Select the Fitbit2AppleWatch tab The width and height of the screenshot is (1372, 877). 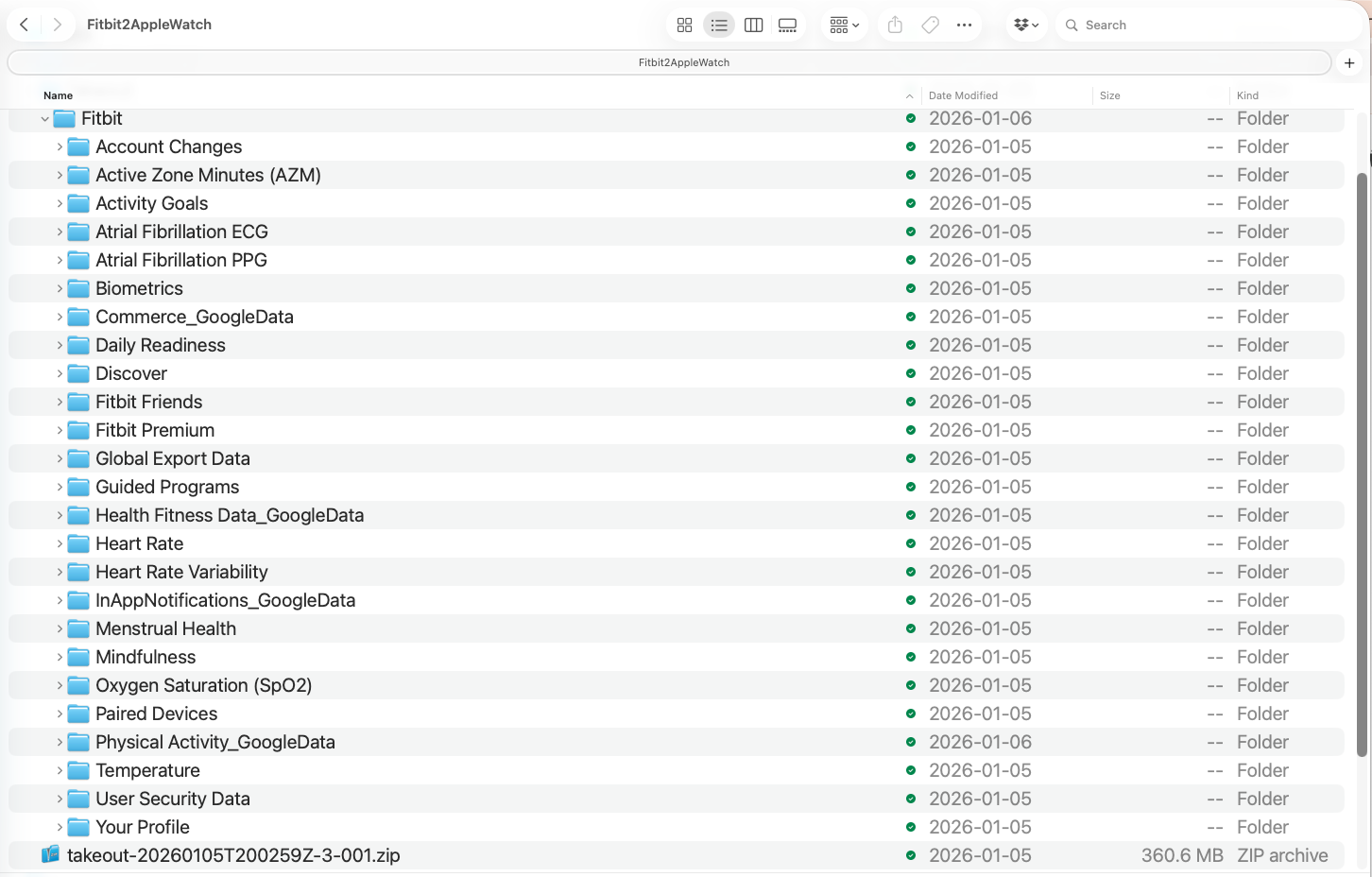[x=670, y=62]
